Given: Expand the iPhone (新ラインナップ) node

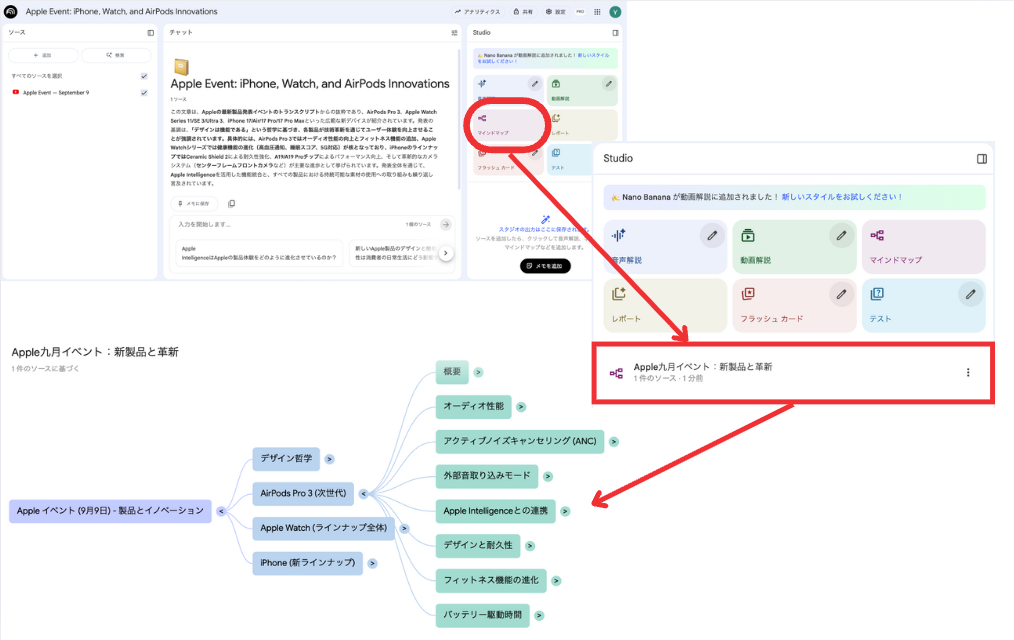Looking at the screenshot, I should (x=372, y=563).
